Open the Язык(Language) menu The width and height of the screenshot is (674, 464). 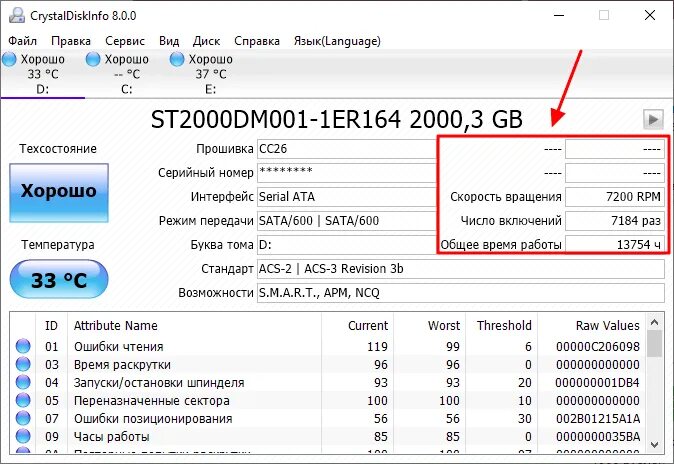(x=337, y=41)
